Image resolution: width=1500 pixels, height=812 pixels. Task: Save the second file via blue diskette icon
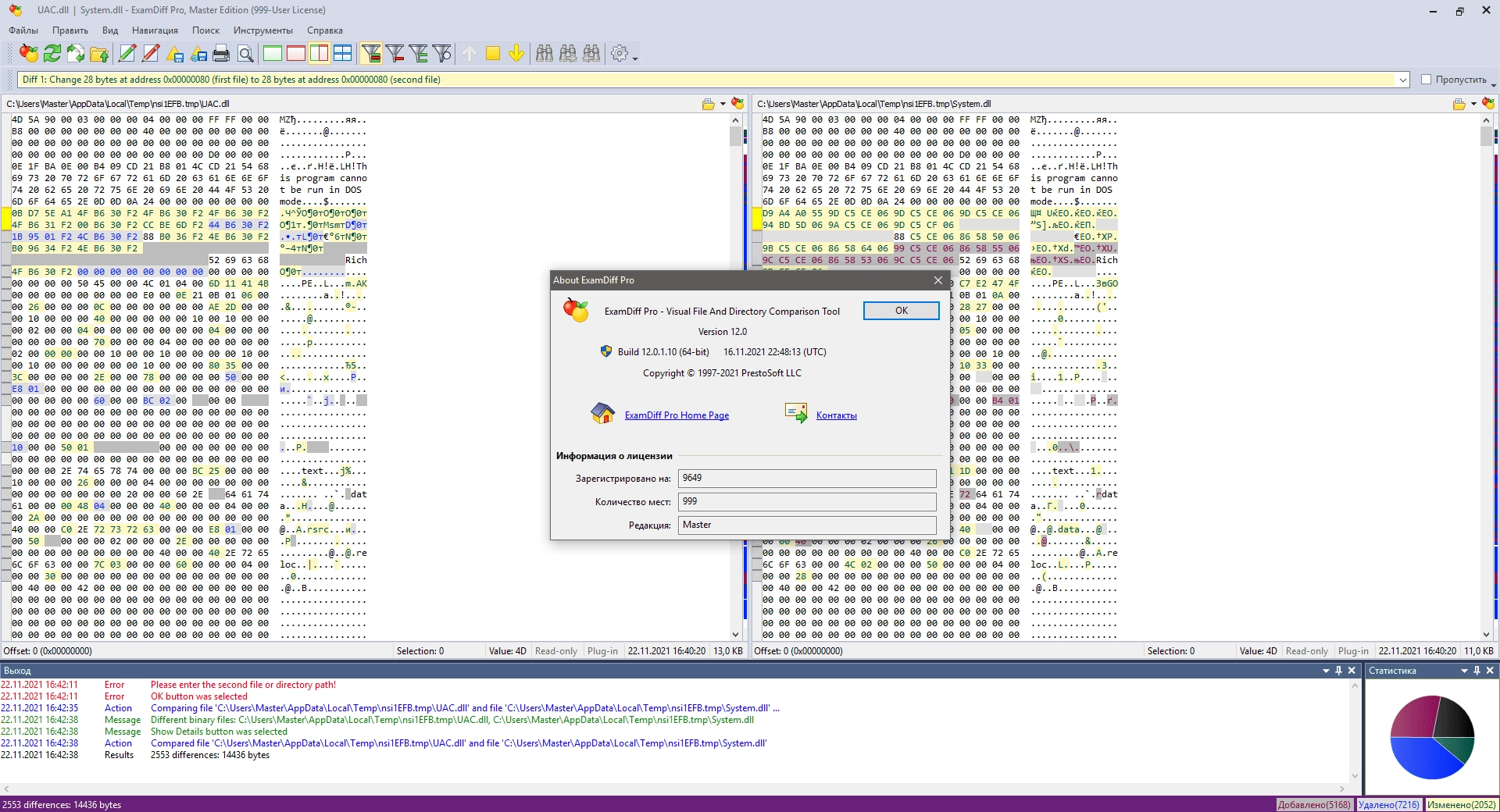[198, 53]
